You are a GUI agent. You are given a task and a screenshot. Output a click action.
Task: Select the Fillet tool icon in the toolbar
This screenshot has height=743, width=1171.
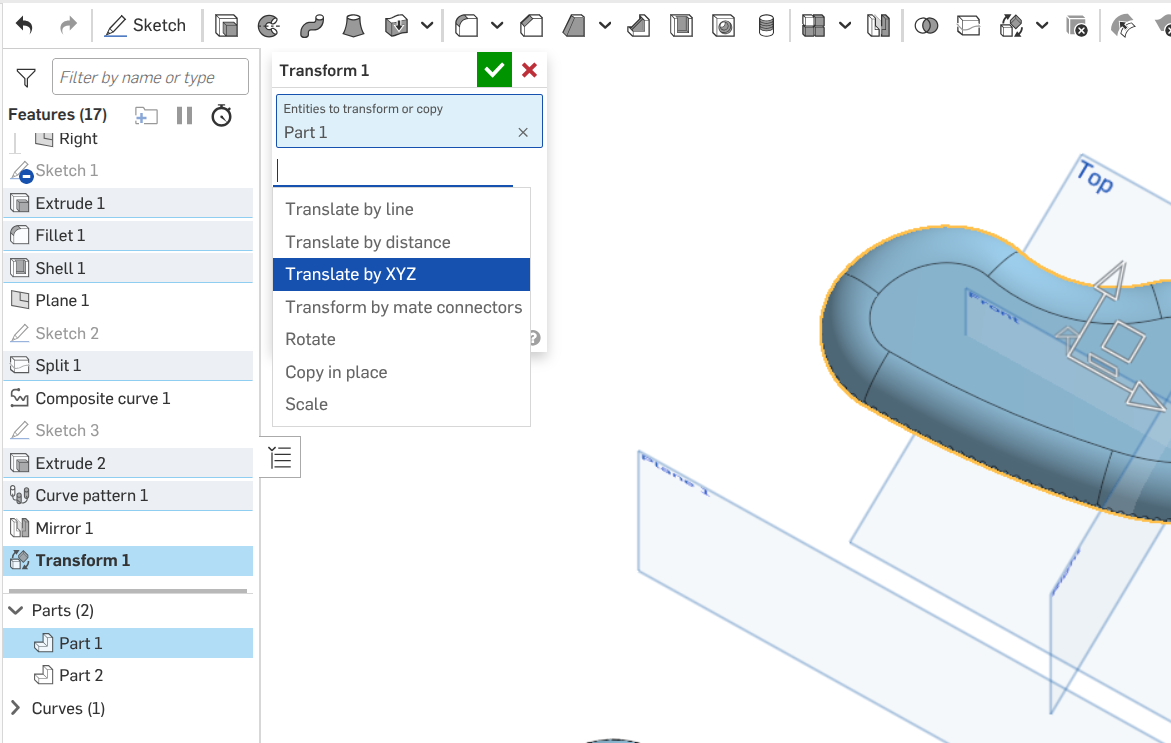point(467,26)
